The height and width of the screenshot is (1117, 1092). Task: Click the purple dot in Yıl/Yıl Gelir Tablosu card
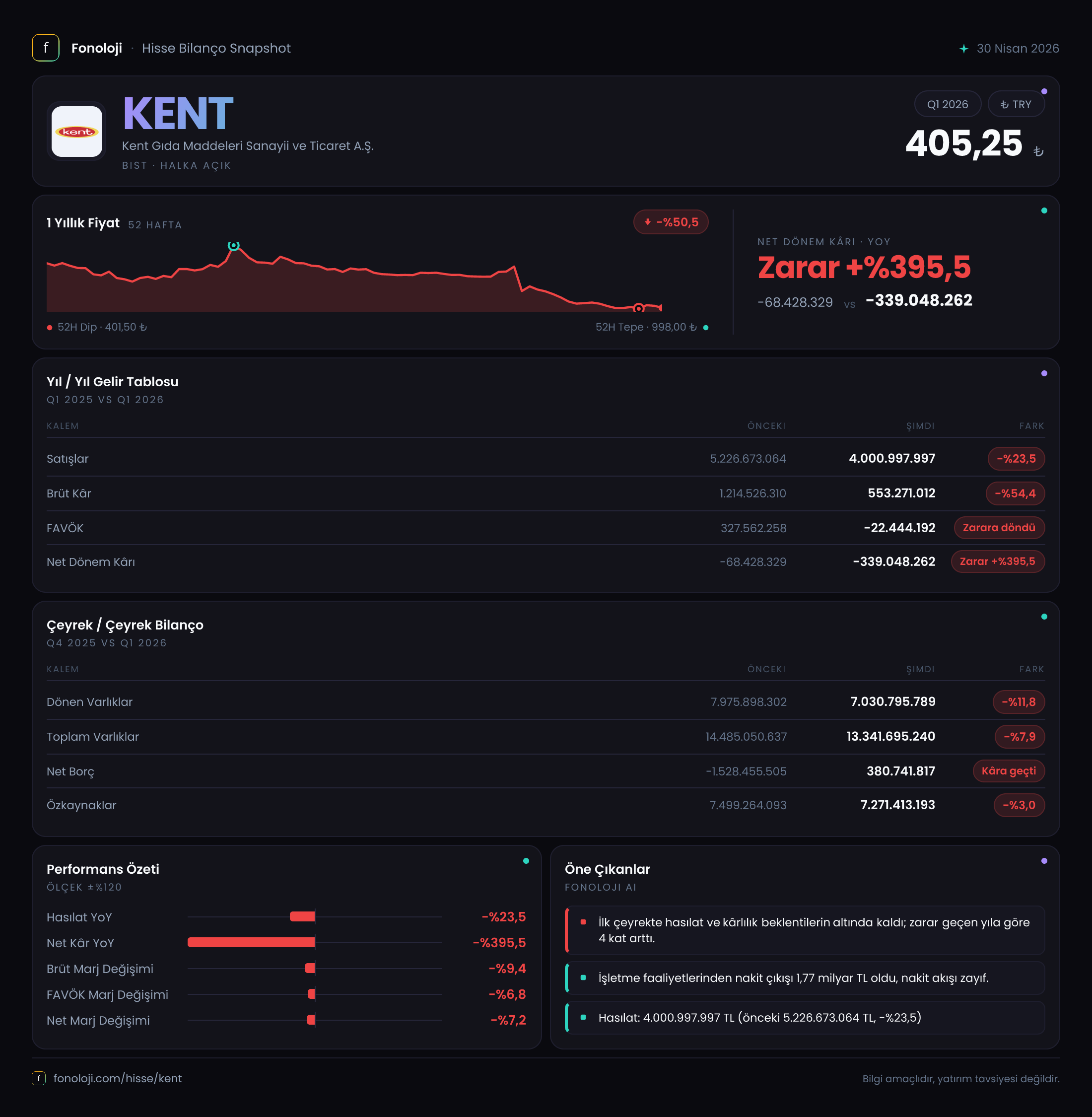point(1044,373)
